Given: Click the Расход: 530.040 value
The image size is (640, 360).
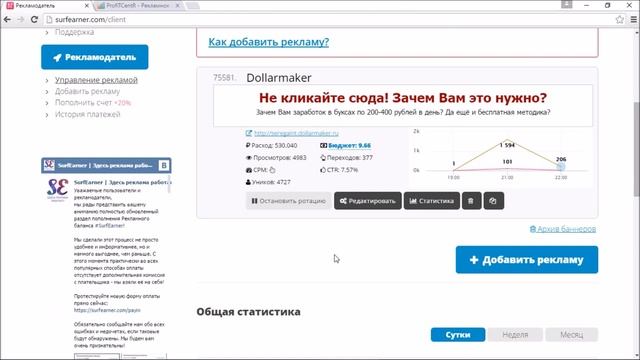Looking at the screenshot, I should click(271, 145).
